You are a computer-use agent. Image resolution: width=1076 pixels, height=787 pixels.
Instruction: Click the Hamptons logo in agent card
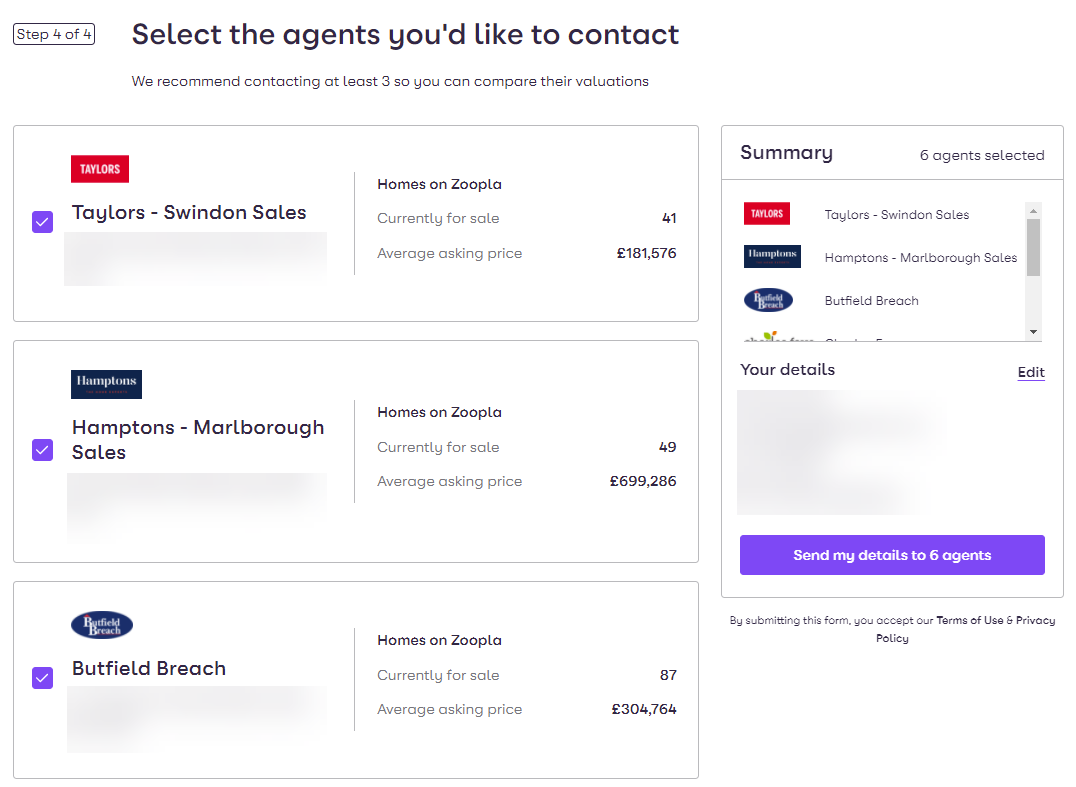pyautogui.click(x=106, y=384)
